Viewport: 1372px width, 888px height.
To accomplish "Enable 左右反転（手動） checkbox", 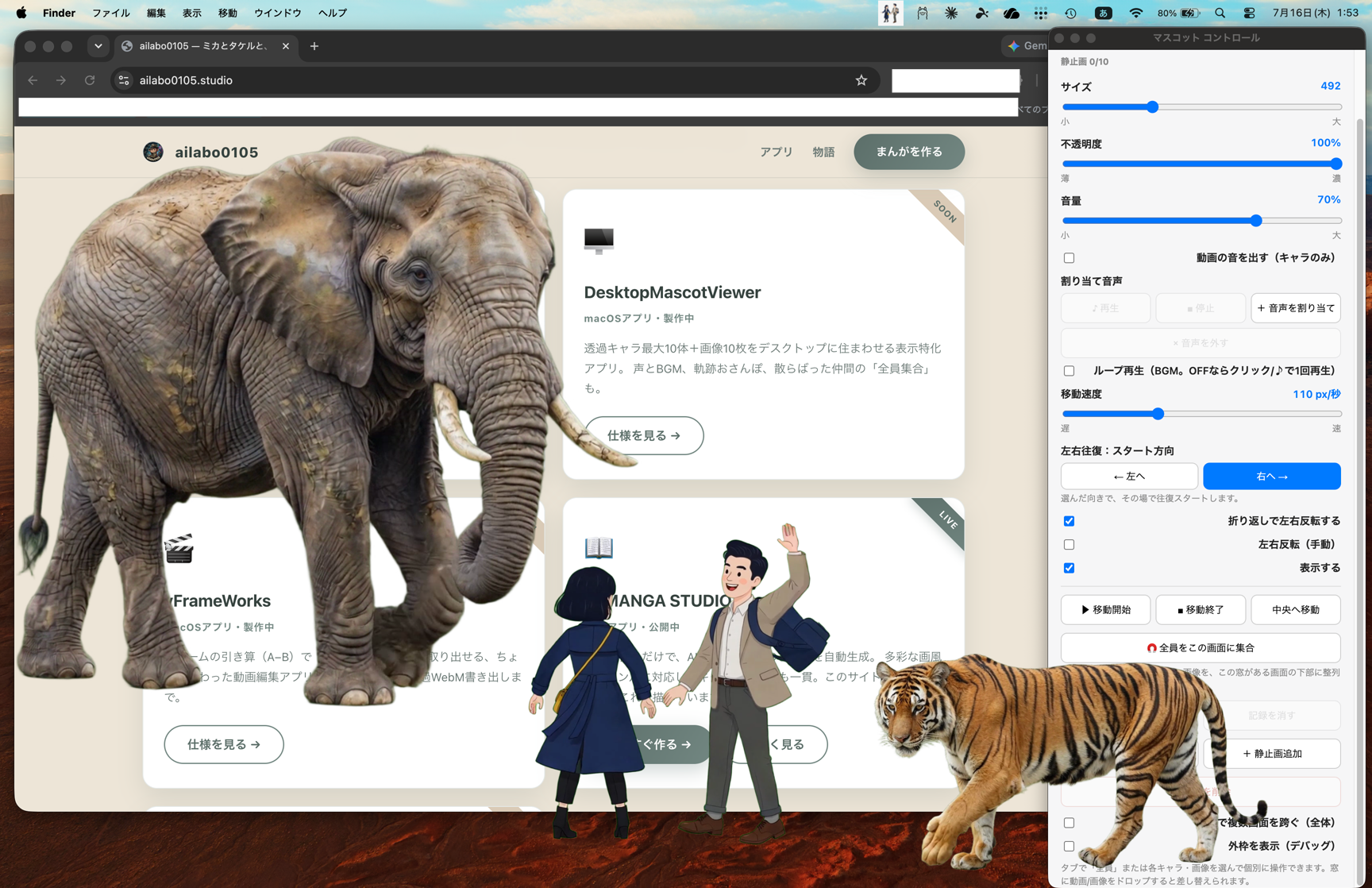I will point(1069,545).
